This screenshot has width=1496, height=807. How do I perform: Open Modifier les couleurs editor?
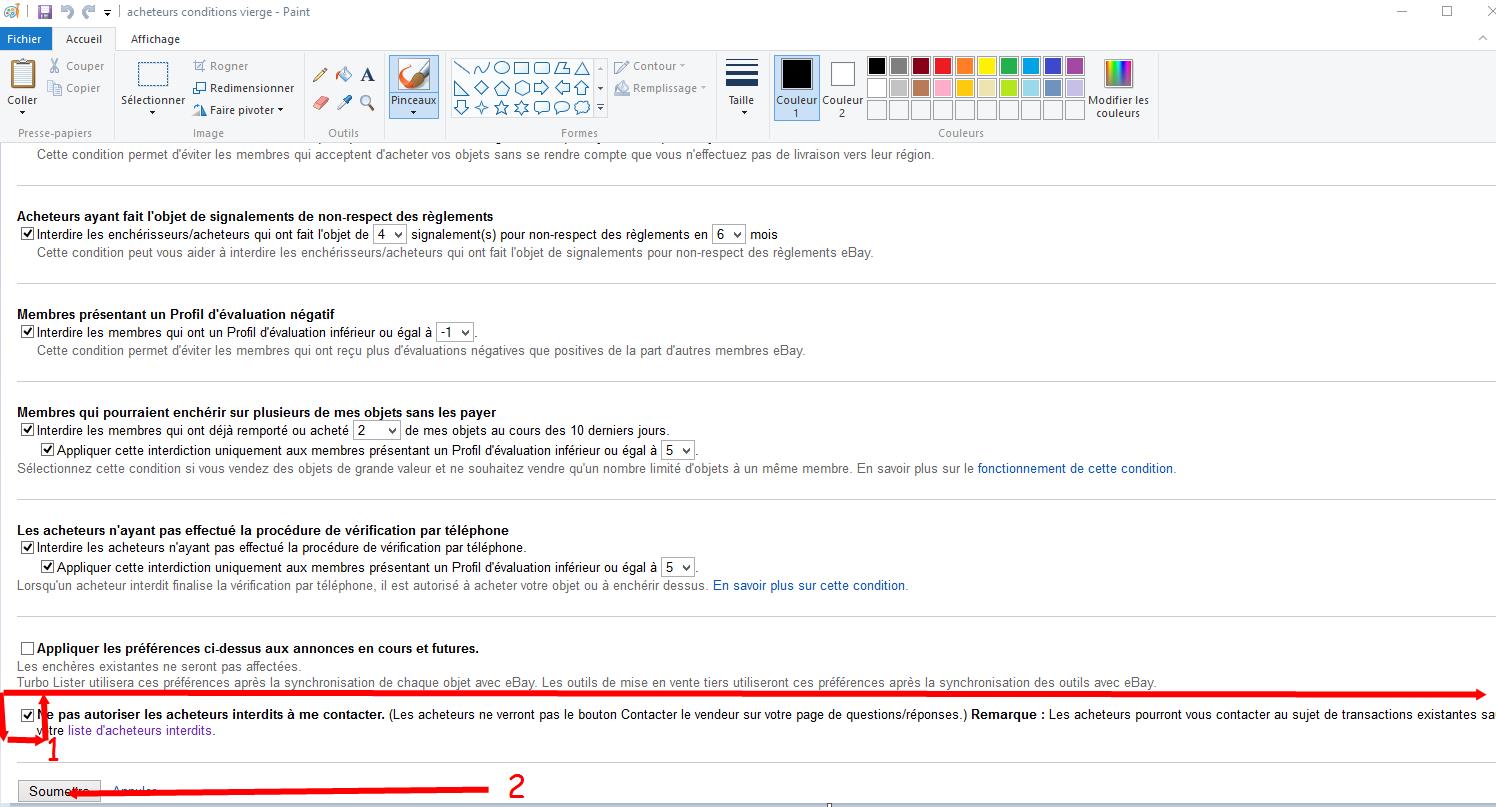pyautogui.click(x=1118, y=88)
